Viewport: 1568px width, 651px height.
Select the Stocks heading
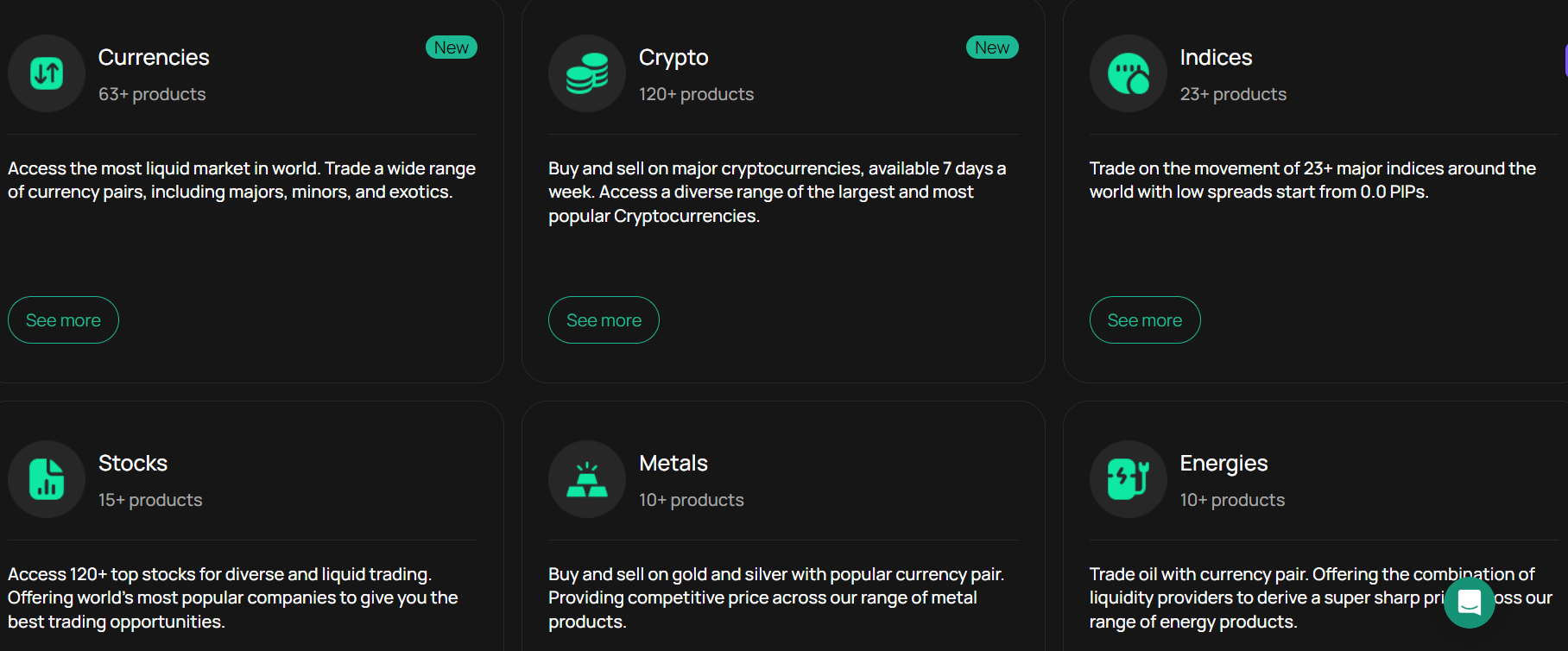point(133,463)
